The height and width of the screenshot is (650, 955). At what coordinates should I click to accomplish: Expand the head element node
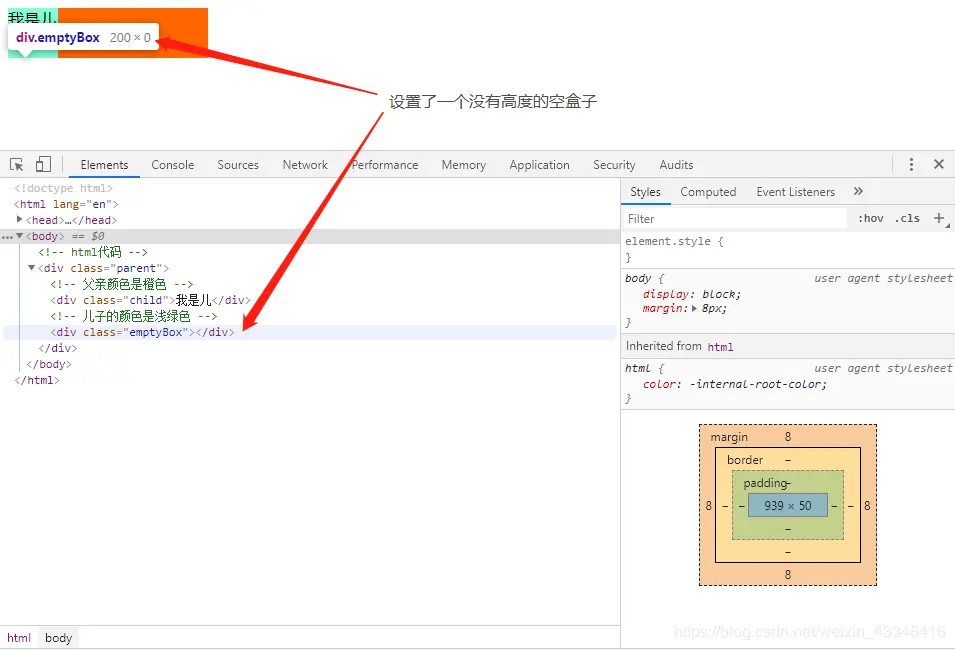[19, 219]
